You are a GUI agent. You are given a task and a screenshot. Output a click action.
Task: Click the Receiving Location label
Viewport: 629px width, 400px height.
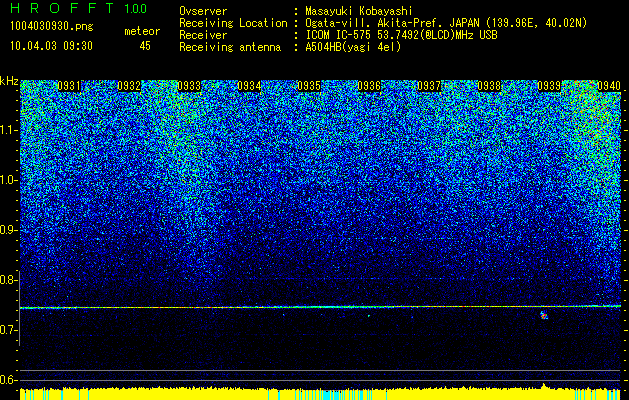pos(233,23)
